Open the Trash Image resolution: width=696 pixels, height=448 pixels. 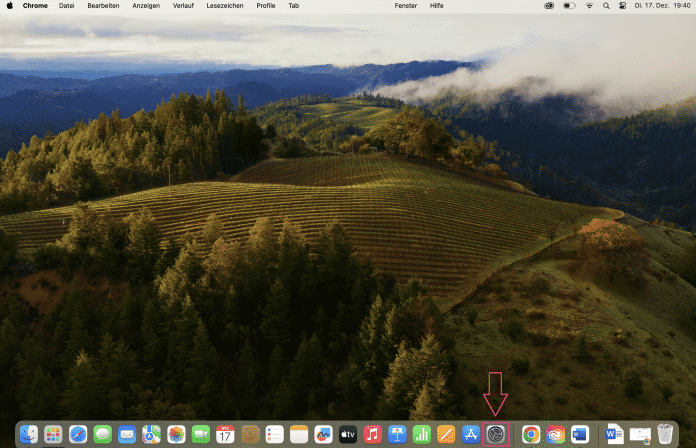pyautogui.click(x=665, y=434)
